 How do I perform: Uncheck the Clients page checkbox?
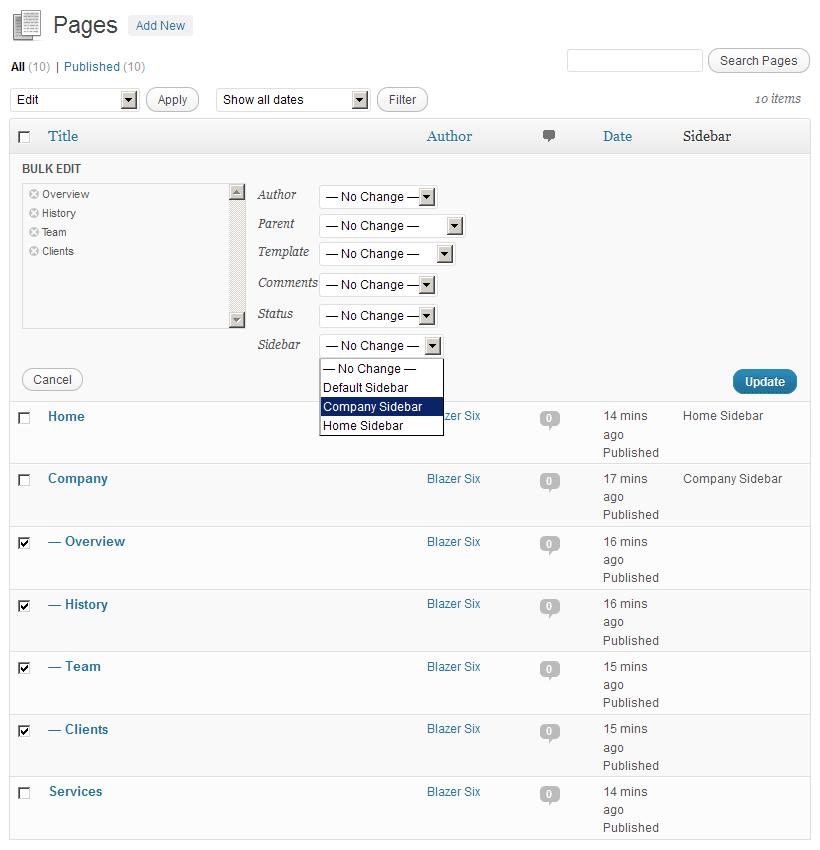pos(24,731)
